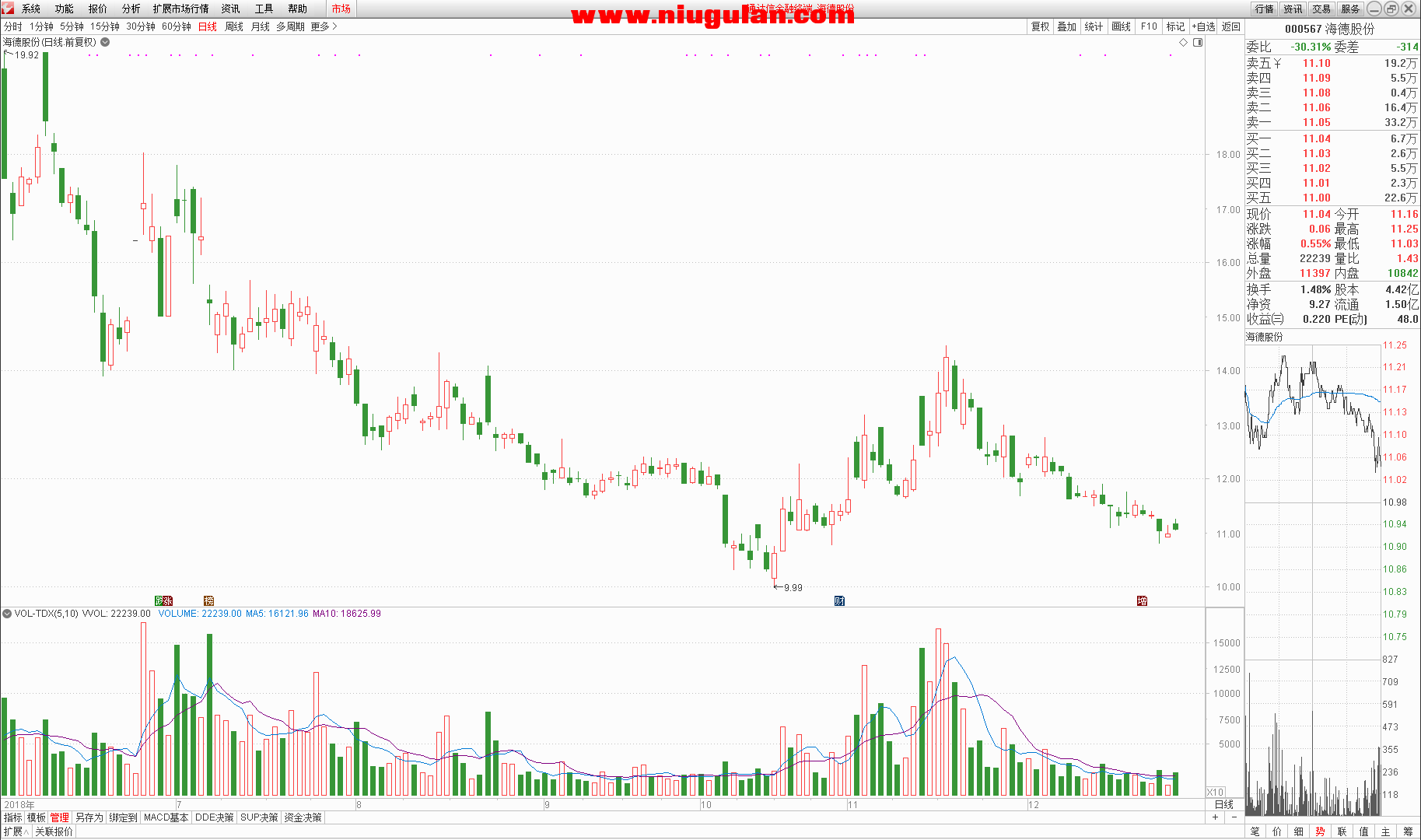Click the 统计 statistics button
This screenshot has height=840, width=1421.
[x=1094, y=26]
